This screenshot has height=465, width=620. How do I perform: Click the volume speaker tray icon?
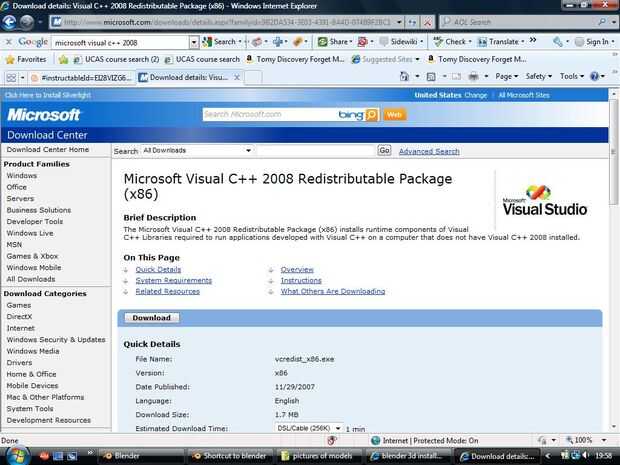point(585,456)
